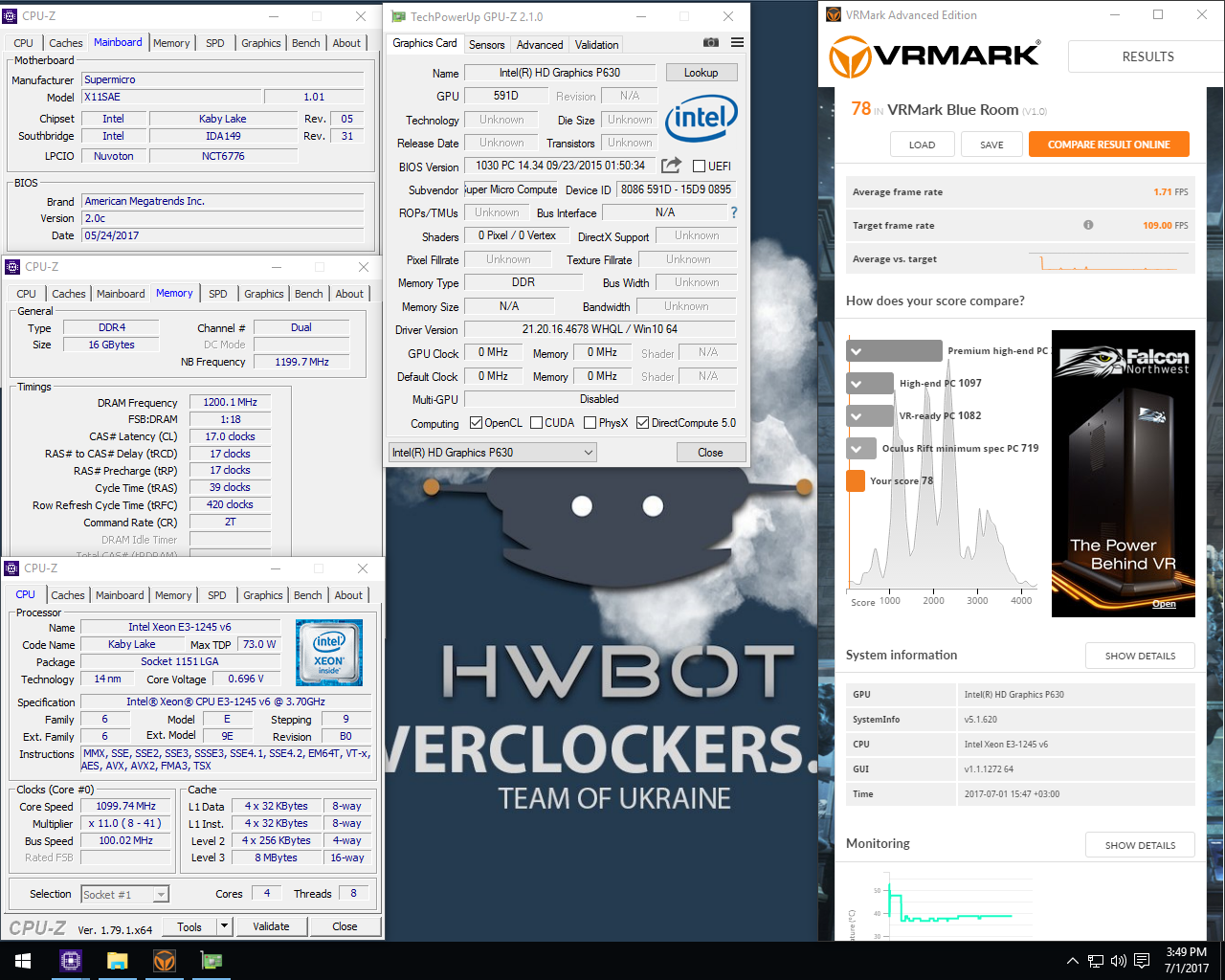1225x980 pixels.
Task: Open the Action Center notification icon
Action: point(1142,961)
